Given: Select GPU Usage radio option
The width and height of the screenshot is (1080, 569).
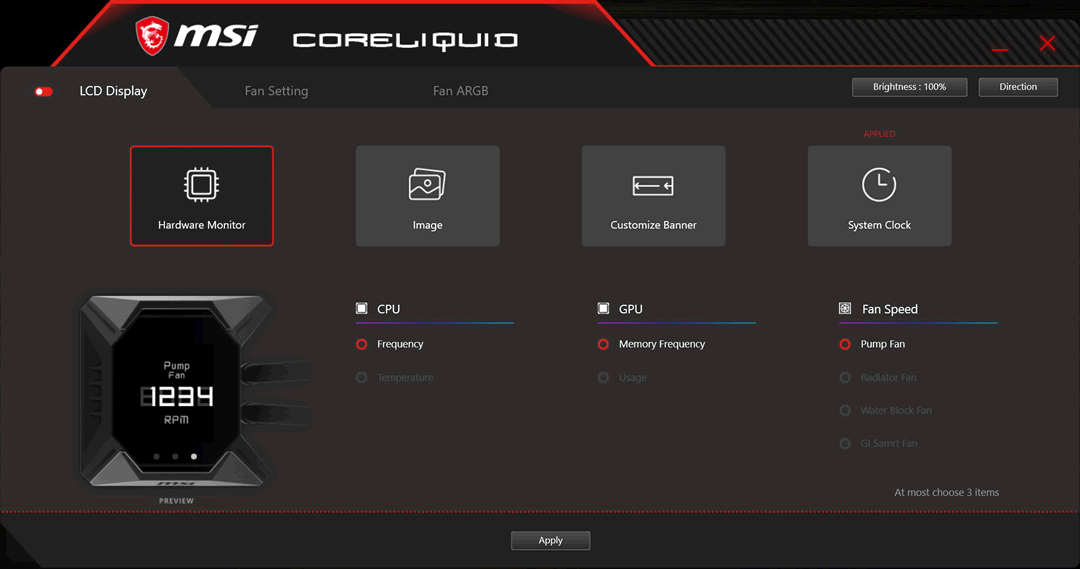Looking at the screenshot, I should pyautogui.click(x=603, y=377).
